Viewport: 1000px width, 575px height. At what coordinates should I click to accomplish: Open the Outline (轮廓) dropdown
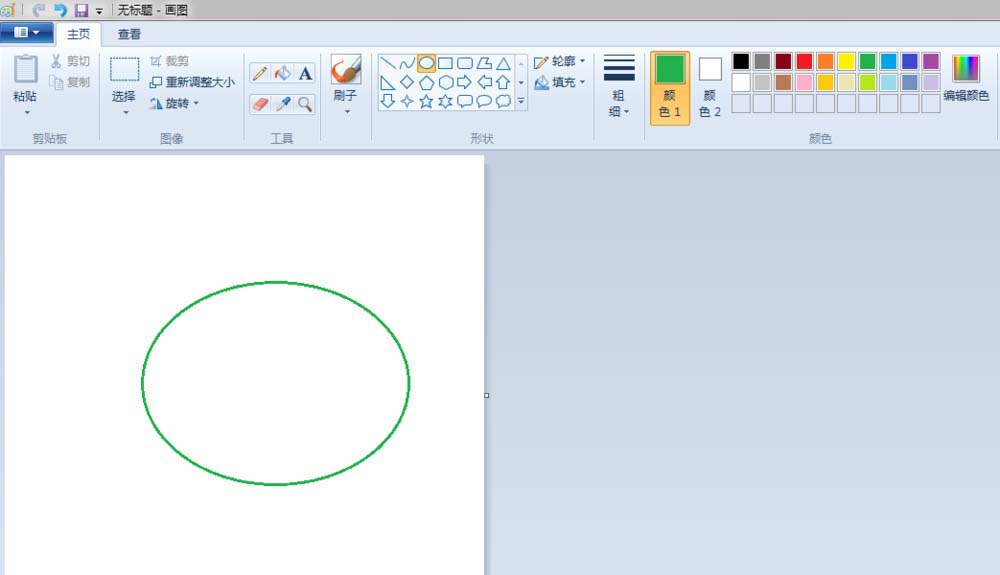coord(560,61)
